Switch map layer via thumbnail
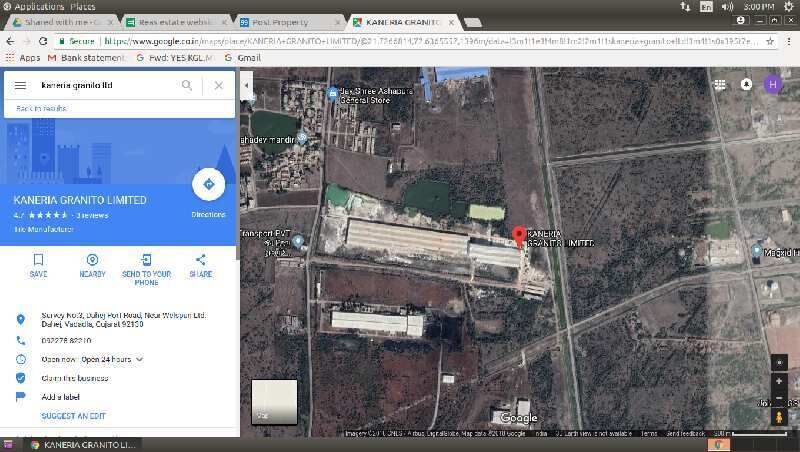 point(274,402)
